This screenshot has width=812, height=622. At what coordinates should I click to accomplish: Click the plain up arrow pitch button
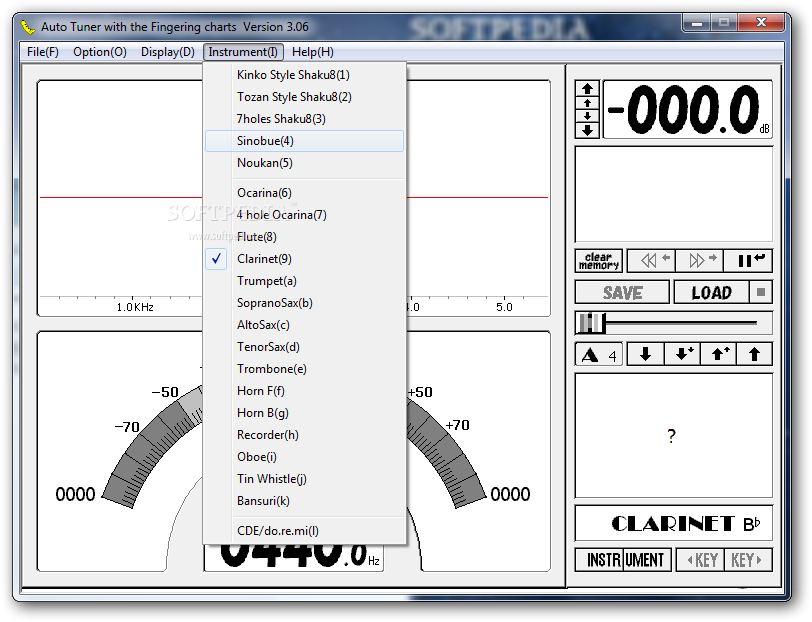coord(754,354)
